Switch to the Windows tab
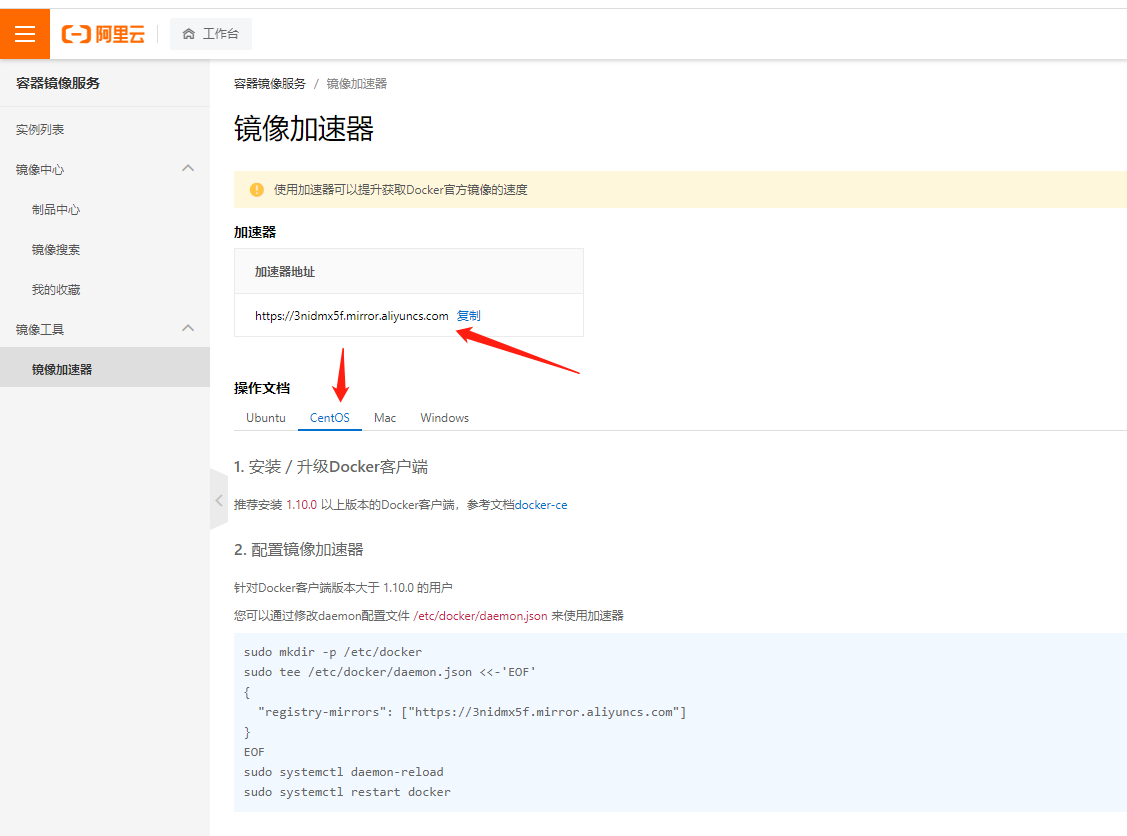 point(445,418)
